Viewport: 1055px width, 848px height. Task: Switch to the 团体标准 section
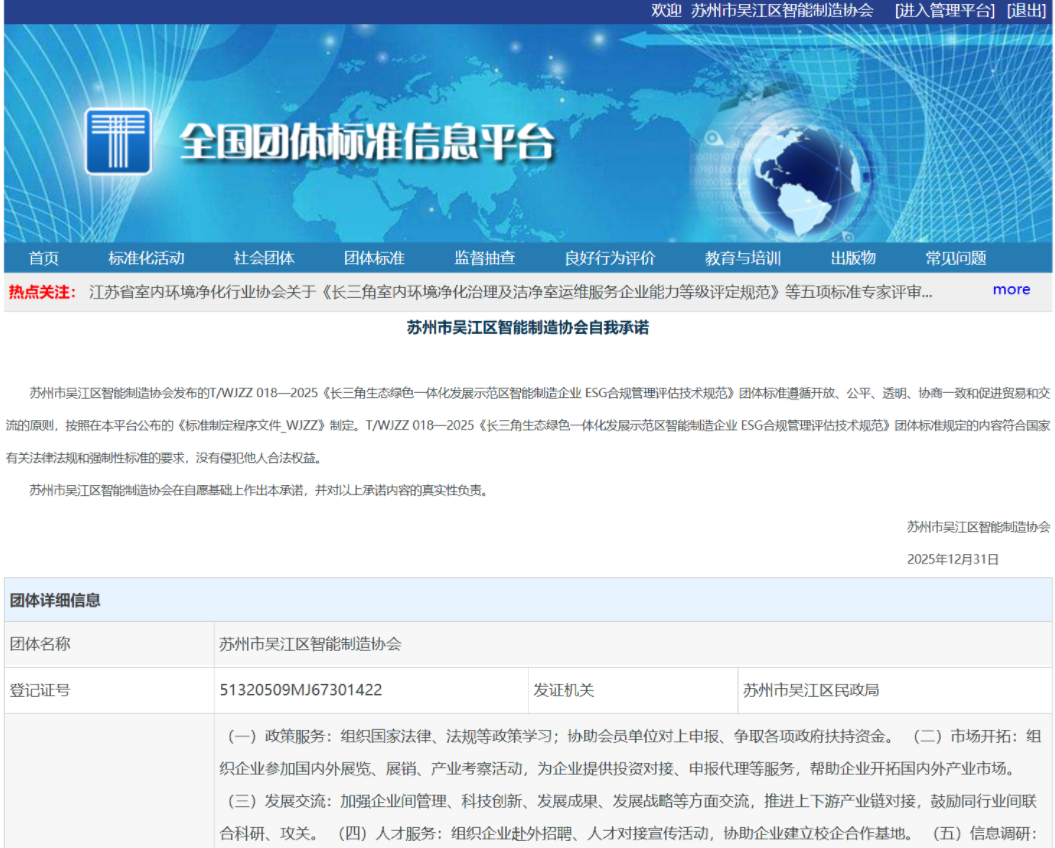click(376, 257)
